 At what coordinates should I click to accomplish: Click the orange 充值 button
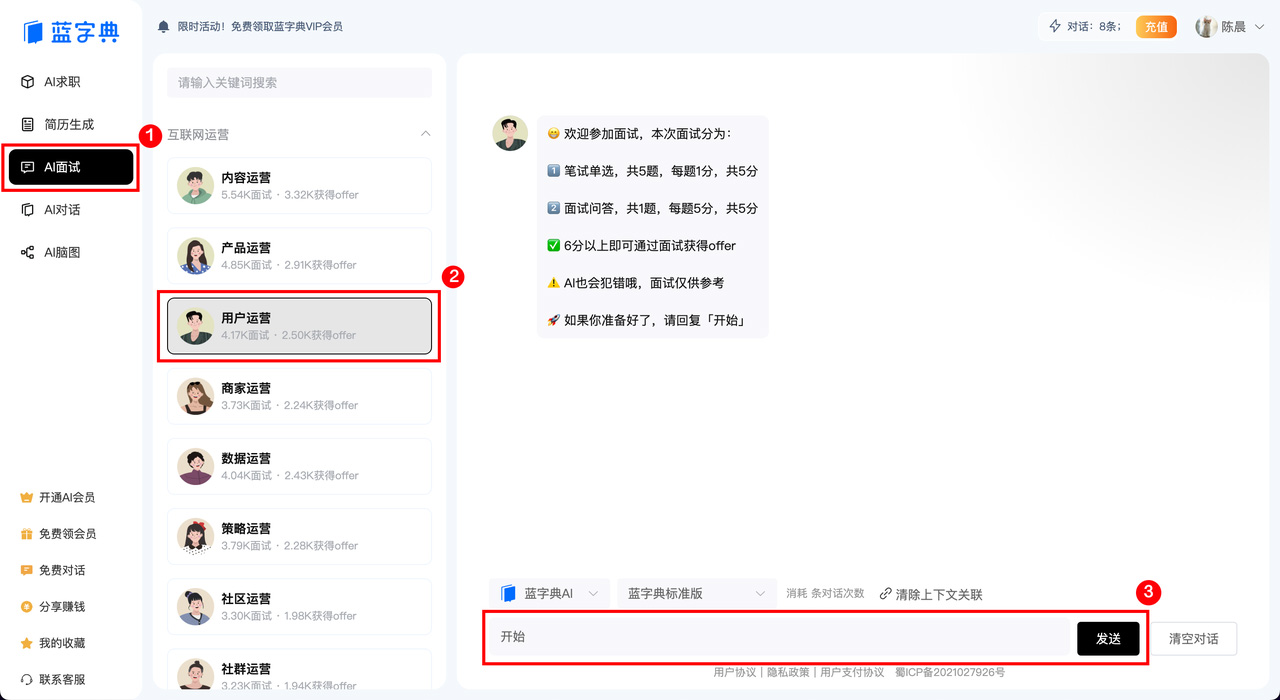(1156, 26)
